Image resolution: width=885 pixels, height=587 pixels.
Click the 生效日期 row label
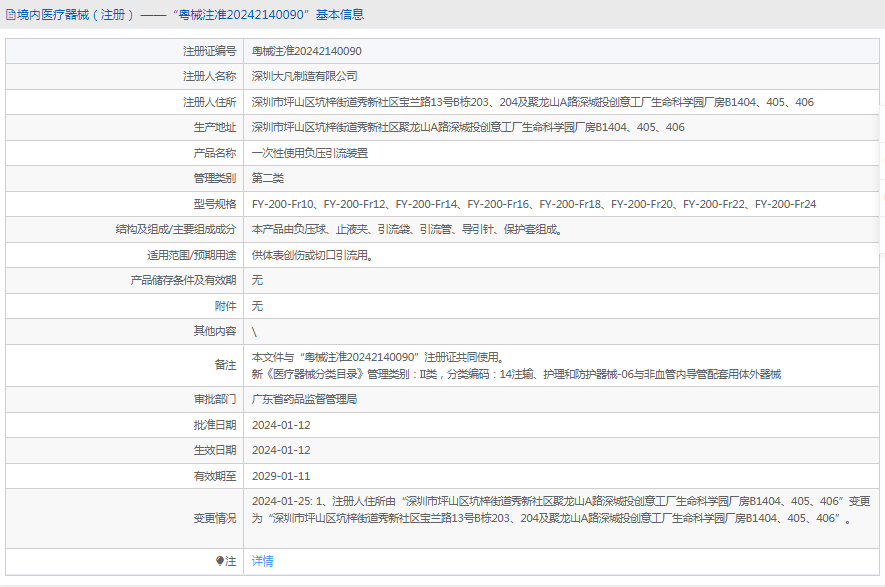tap(215, 450)
